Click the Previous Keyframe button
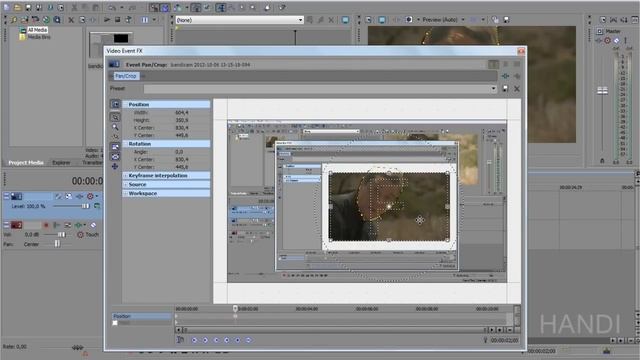The image size is (640, 360). click(x=205, y=340)
